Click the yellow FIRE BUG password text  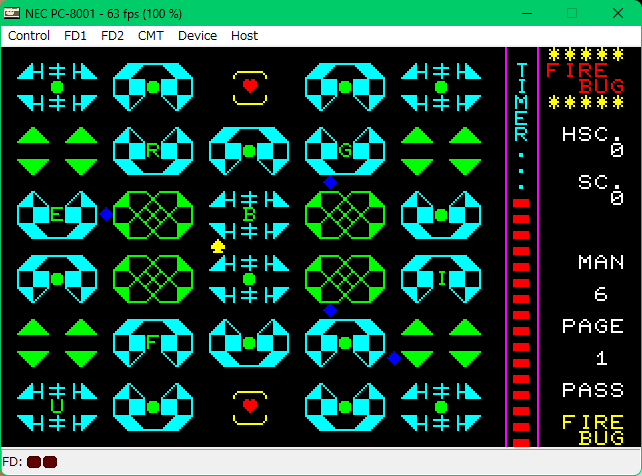coord(593,430)
